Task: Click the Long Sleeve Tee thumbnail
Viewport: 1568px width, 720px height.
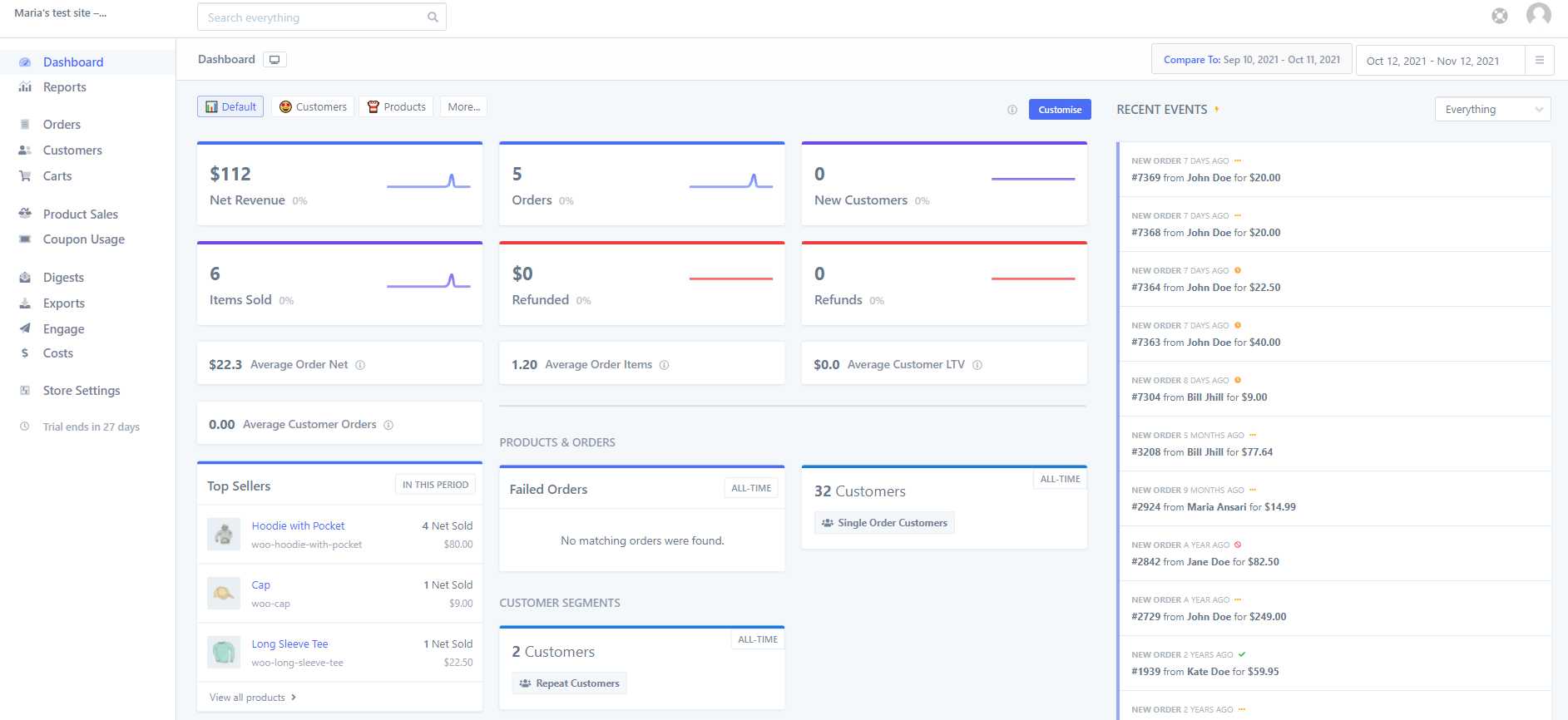Action: click(224, 653)
